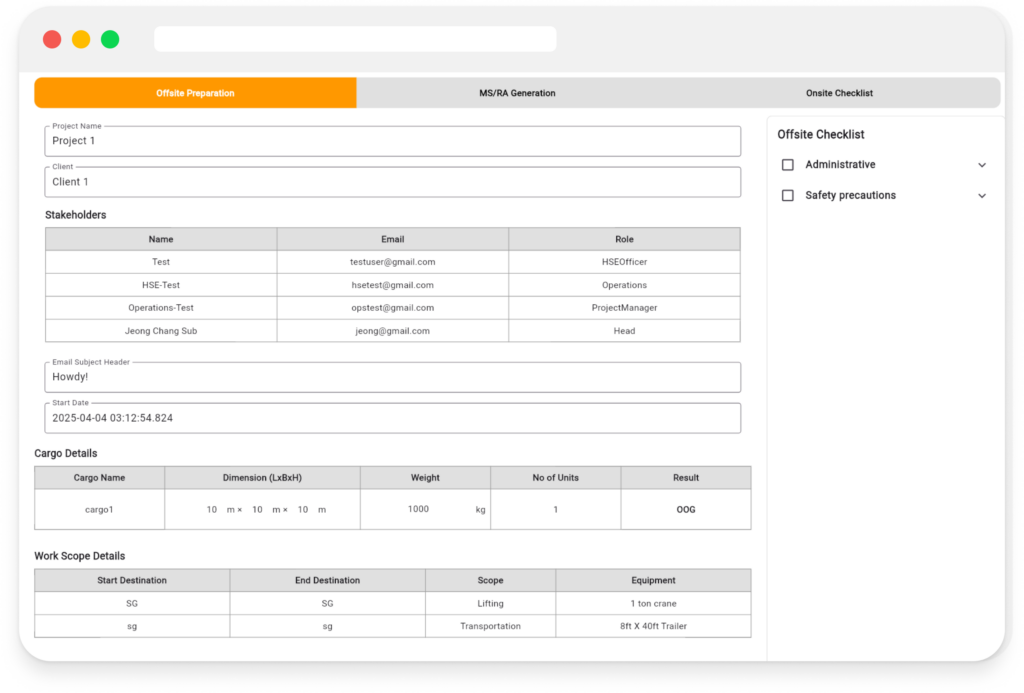Check the Administrative checkbox

pyautogui.click(x=787, y=164)
